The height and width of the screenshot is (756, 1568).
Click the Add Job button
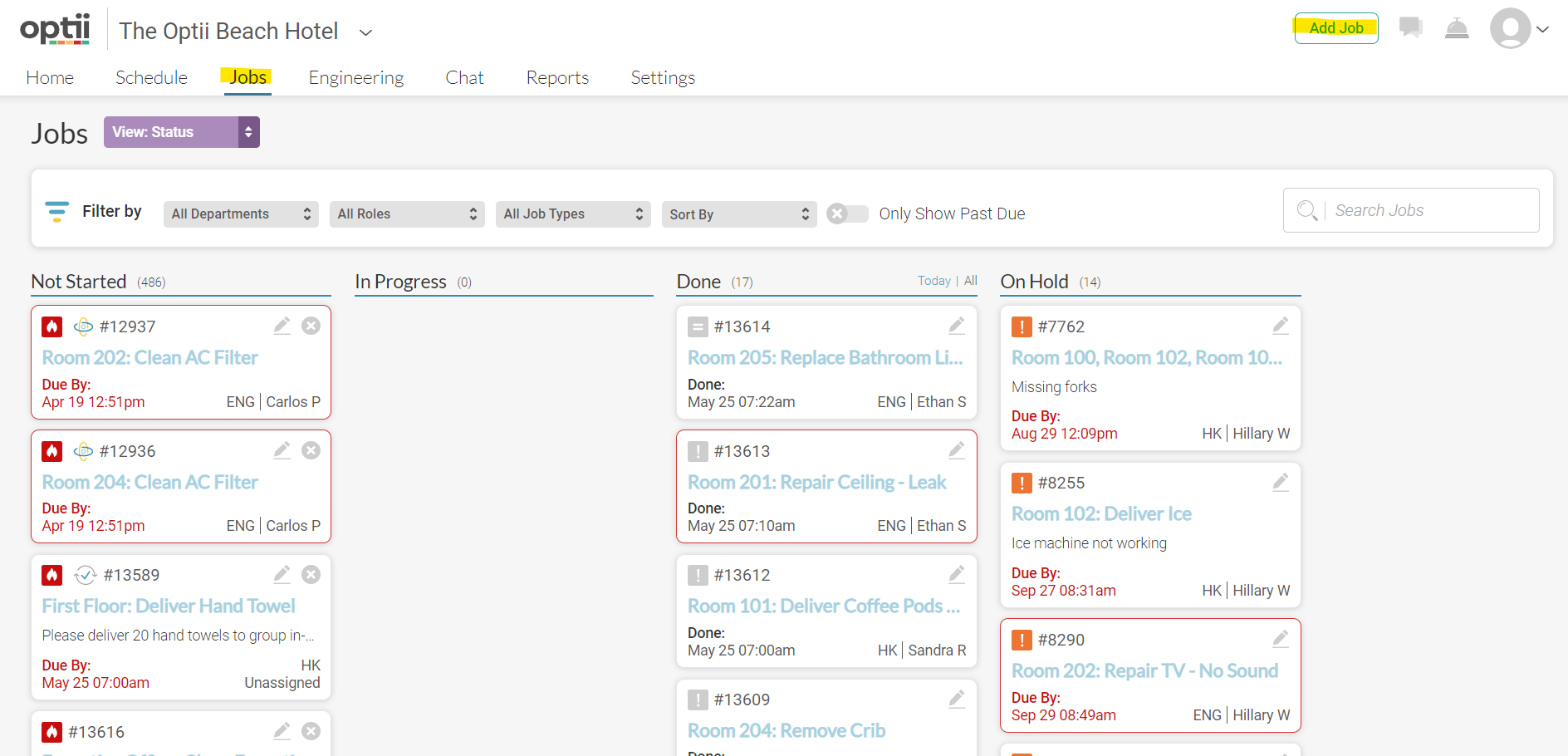1336,28
